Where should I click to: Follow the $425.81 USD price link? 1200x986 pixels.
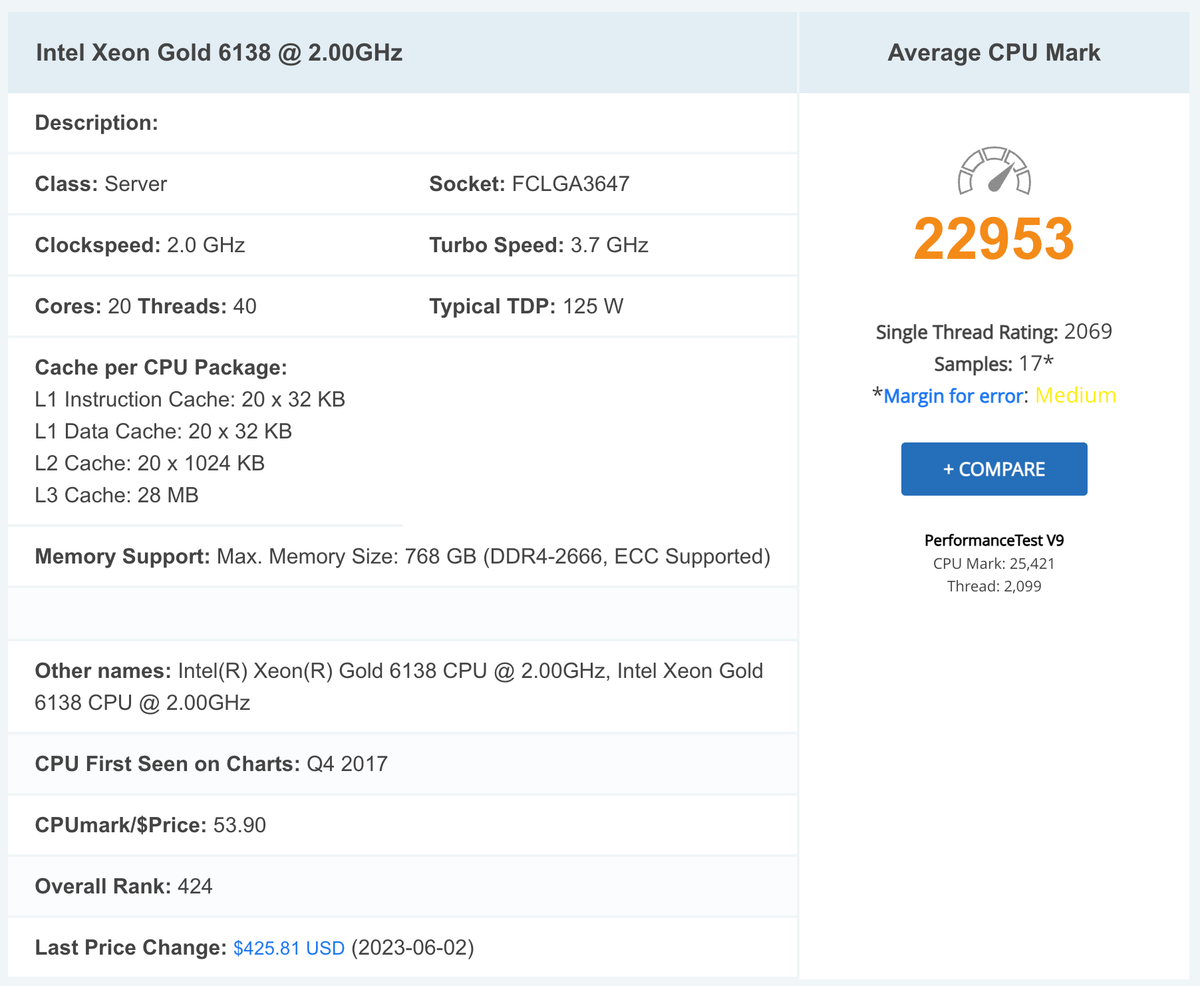[x=288, y=947]
